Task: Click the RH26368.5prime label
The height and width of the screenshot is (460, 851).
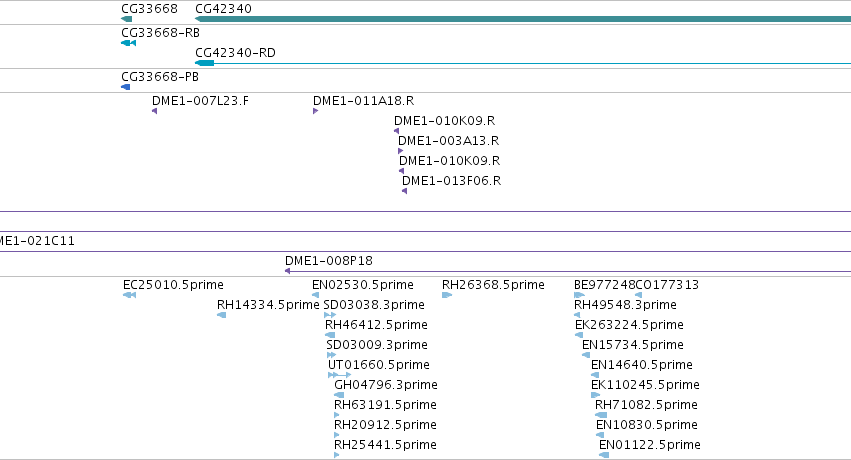Action: click(493, 285)
